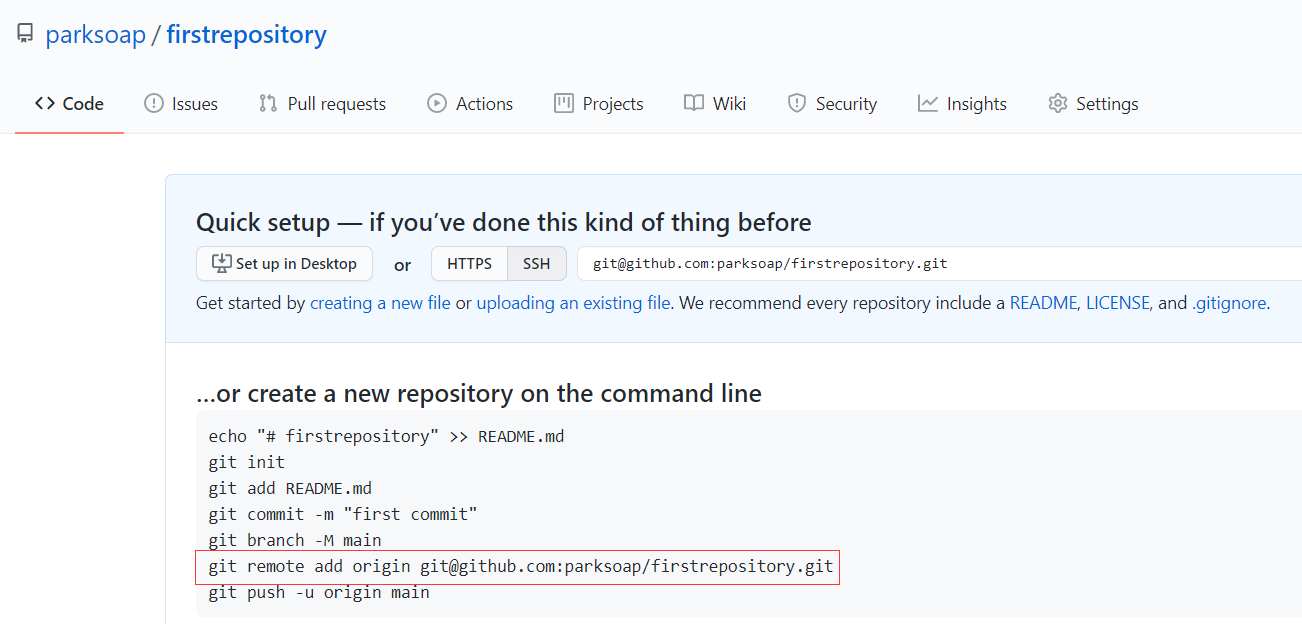This screenshot has height=624, width=1302.
Task: Click '…or create a new repository' heading
Action: tap(479, 393)
